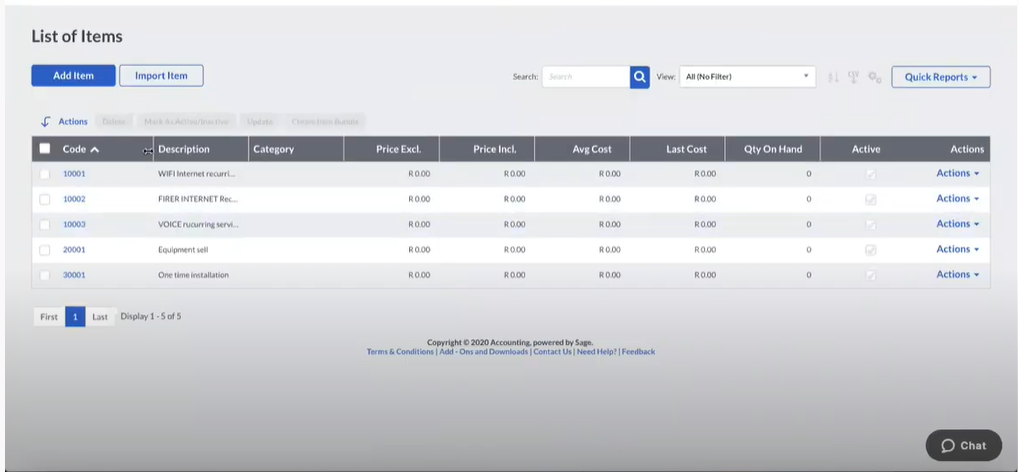
Task: Check the box for item 10003
Action: pos(44,225)
